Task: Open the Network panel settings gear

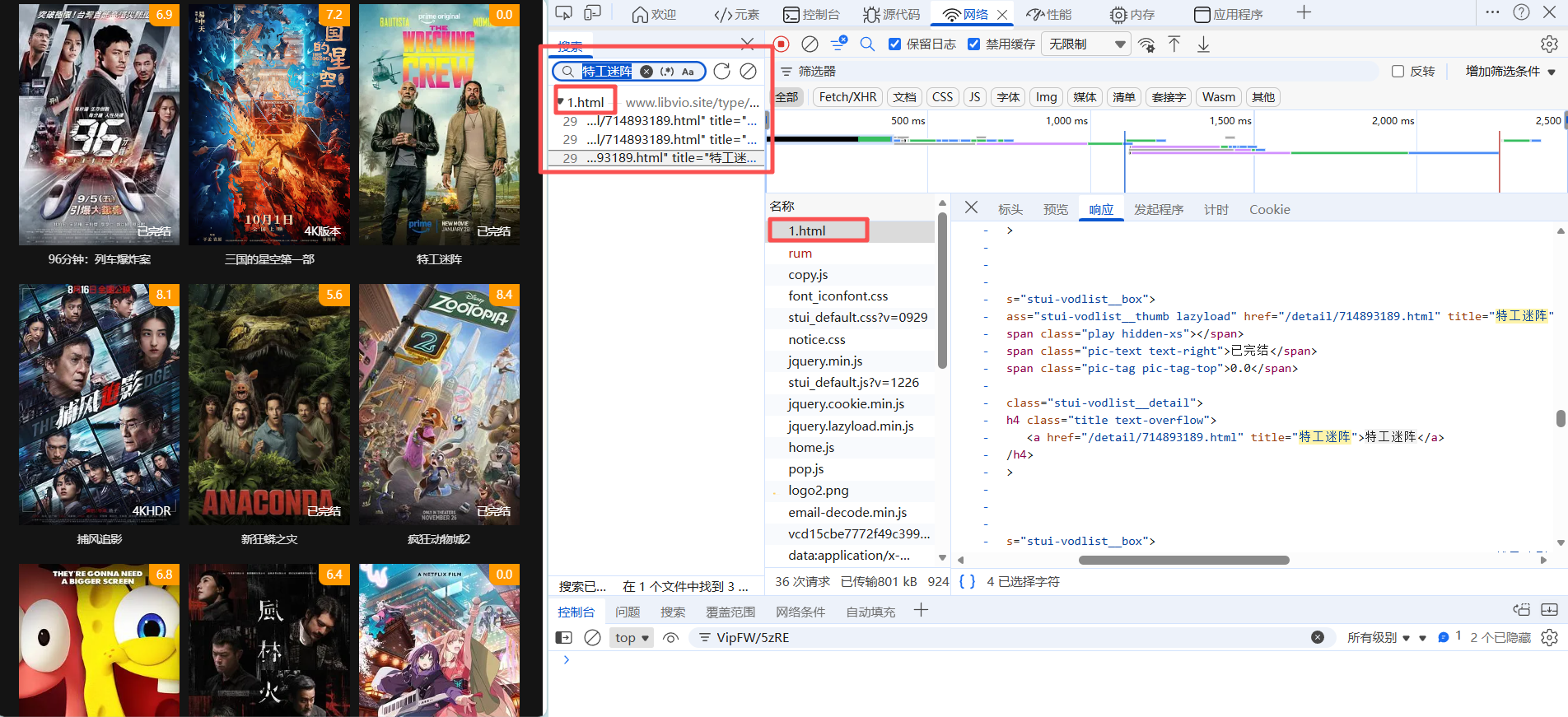Action: click(x=1549, y=44)
